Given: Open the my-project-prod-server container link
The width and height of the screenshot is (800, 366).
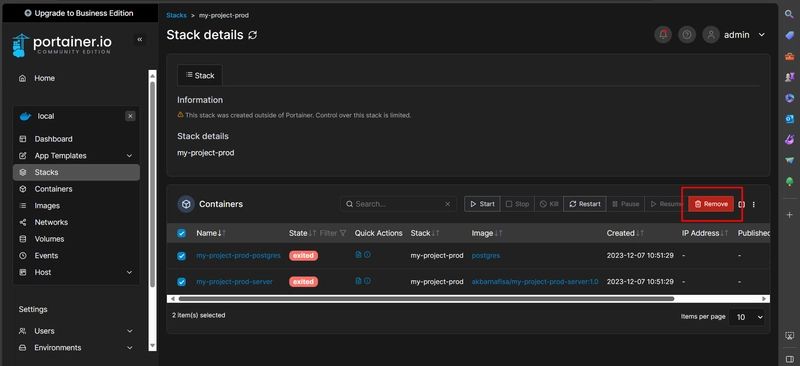Looking at the screenshot, I should pyautogui.click(x=234, y=282).
